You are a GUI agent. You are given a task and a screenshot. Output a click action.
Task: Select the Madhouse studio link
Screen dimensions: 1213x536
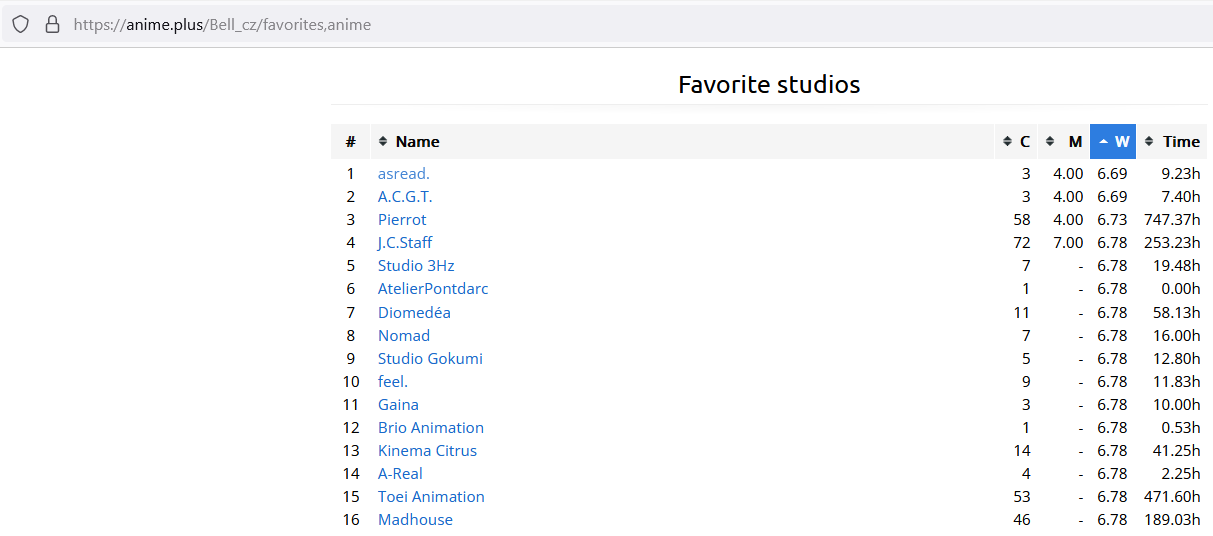(x=415, y=520)
